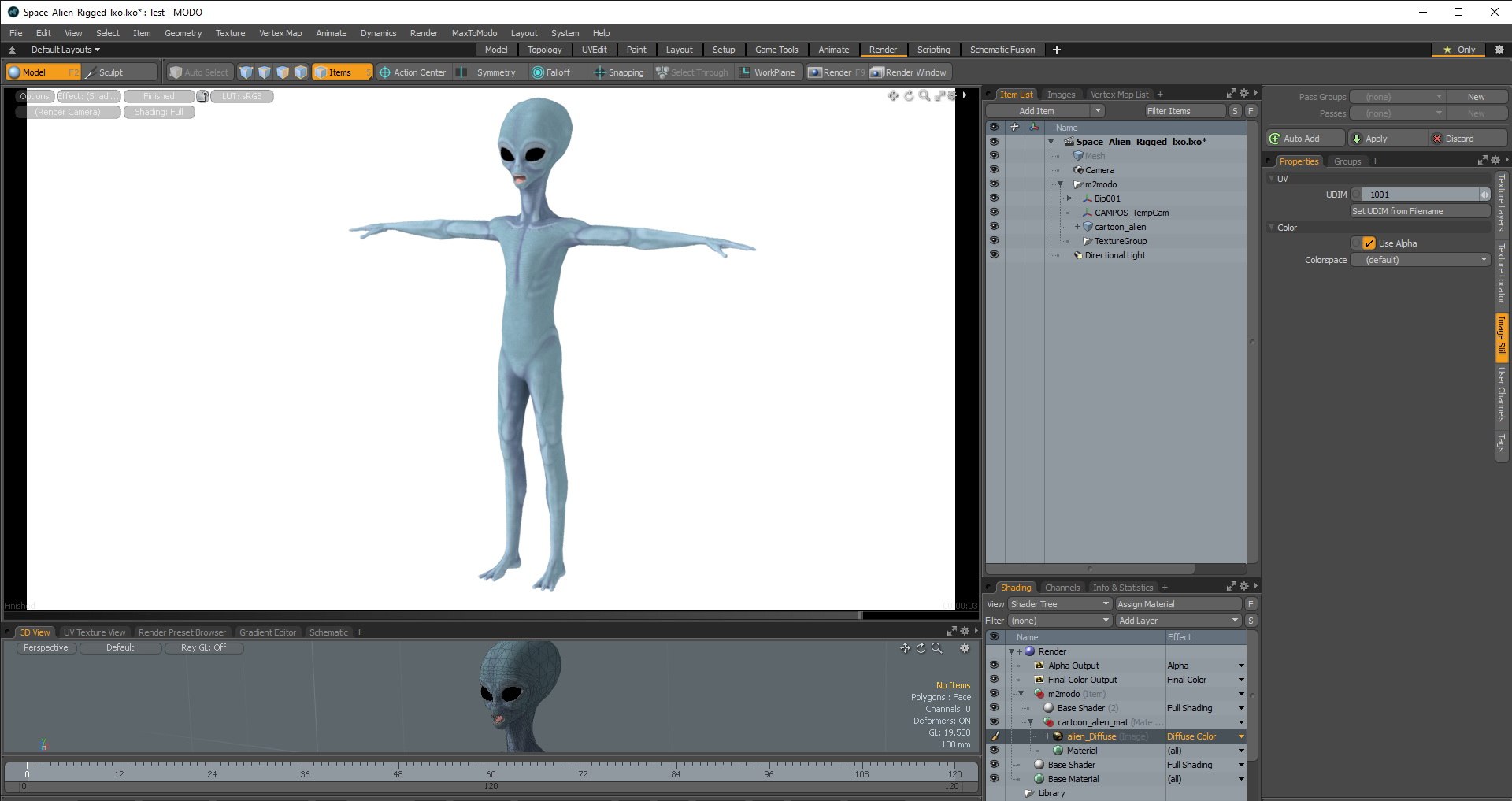Click the 3D view settings gear icon
Screen dimensions: 1512x801
[965, 648]
